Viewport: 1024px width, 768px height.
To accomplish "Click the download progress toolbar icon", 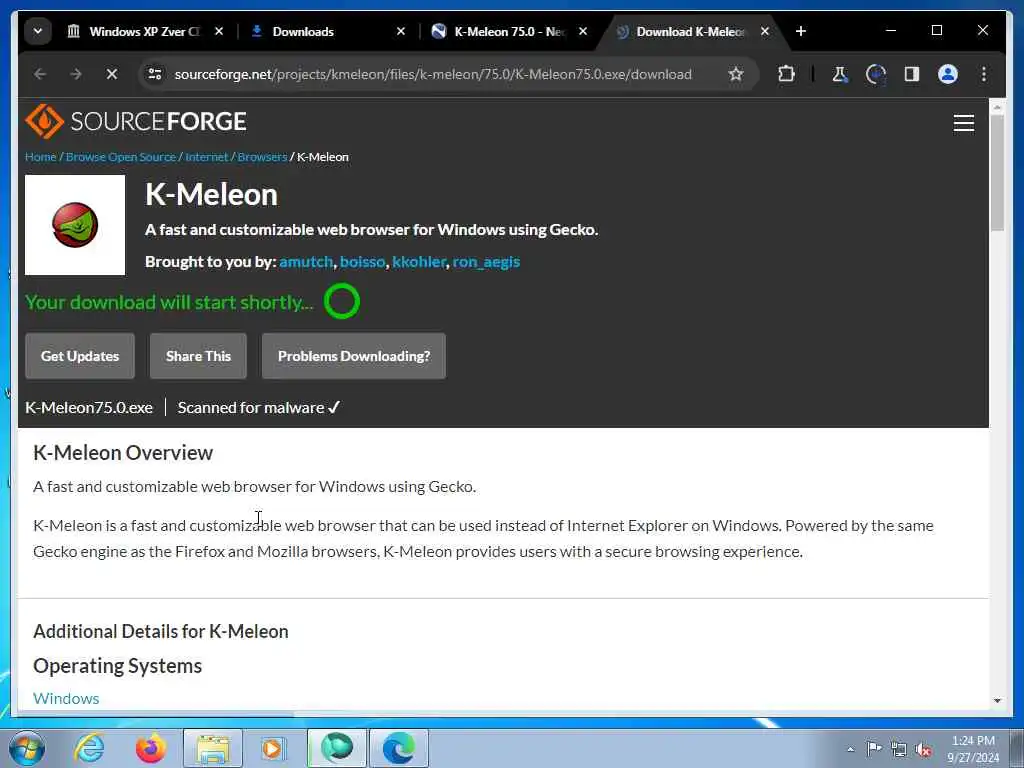I will click(876, 74).
